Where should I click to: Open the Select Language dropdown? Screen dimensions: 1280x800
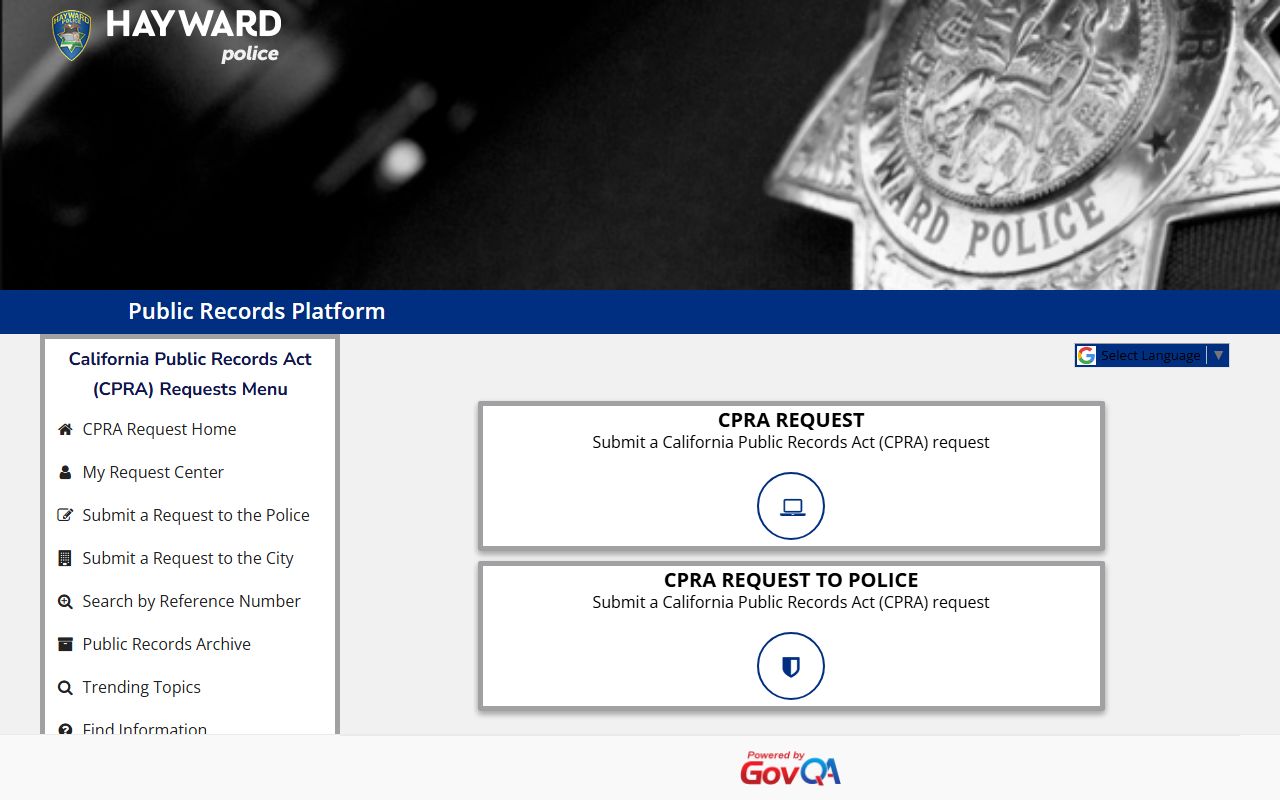coord(1152,355)
